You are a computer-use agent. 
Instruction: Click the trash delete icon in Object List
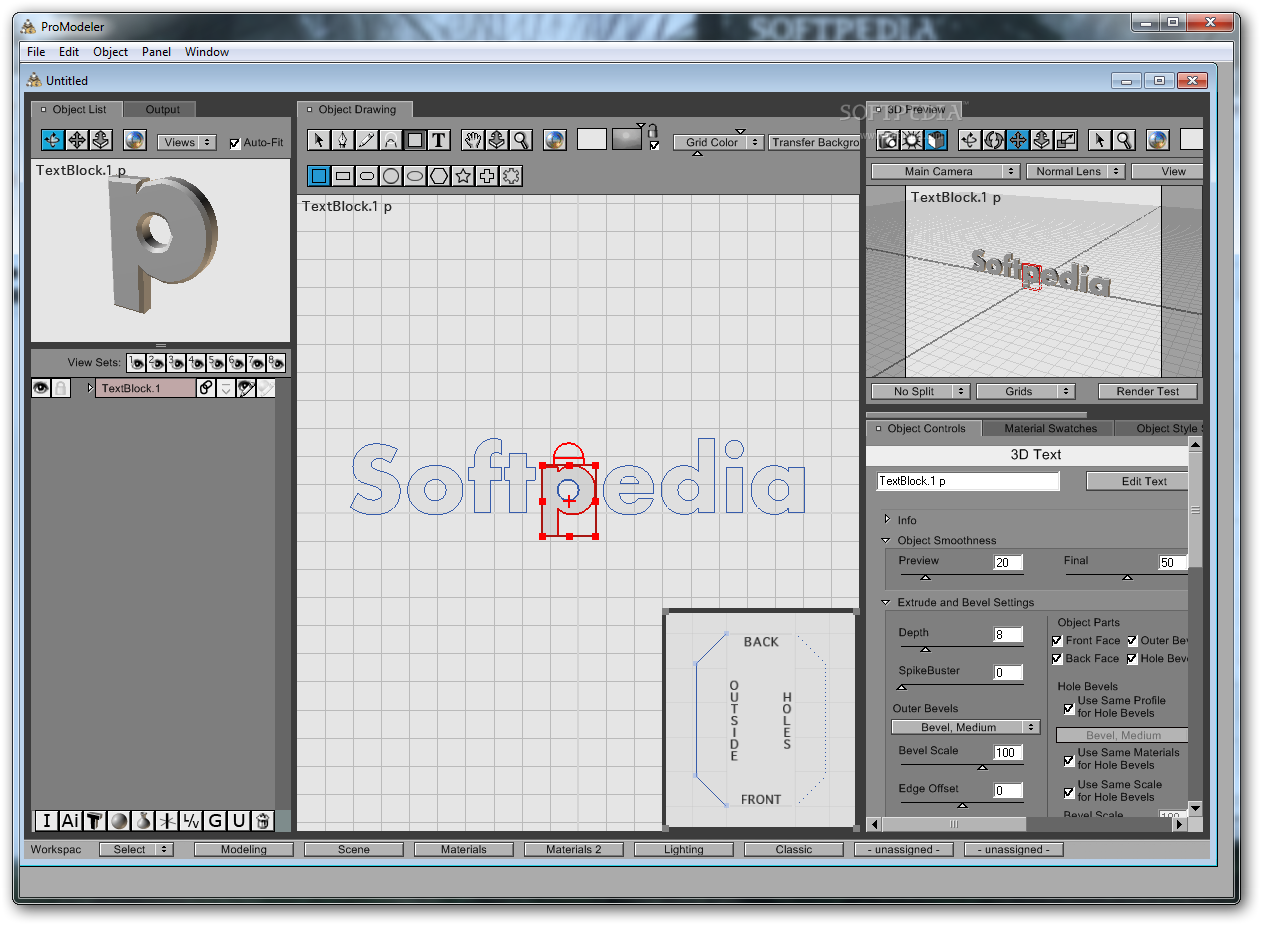pyautogui.click(x=262, y=820)
